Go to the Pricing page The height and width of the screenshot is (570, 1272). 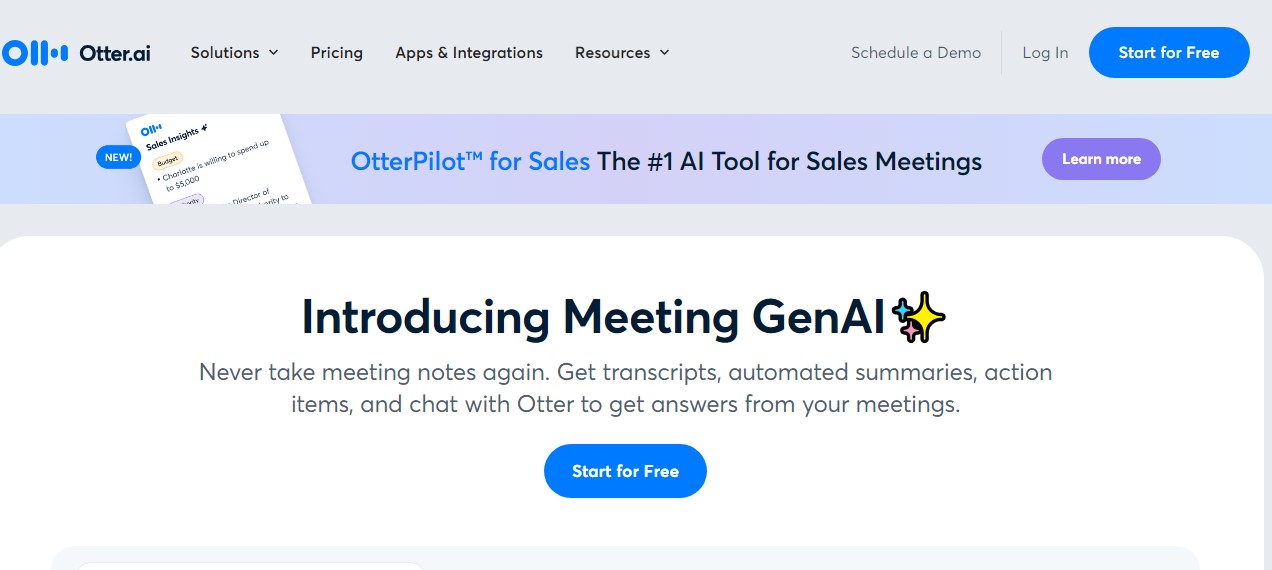click(x=336, y=53)
